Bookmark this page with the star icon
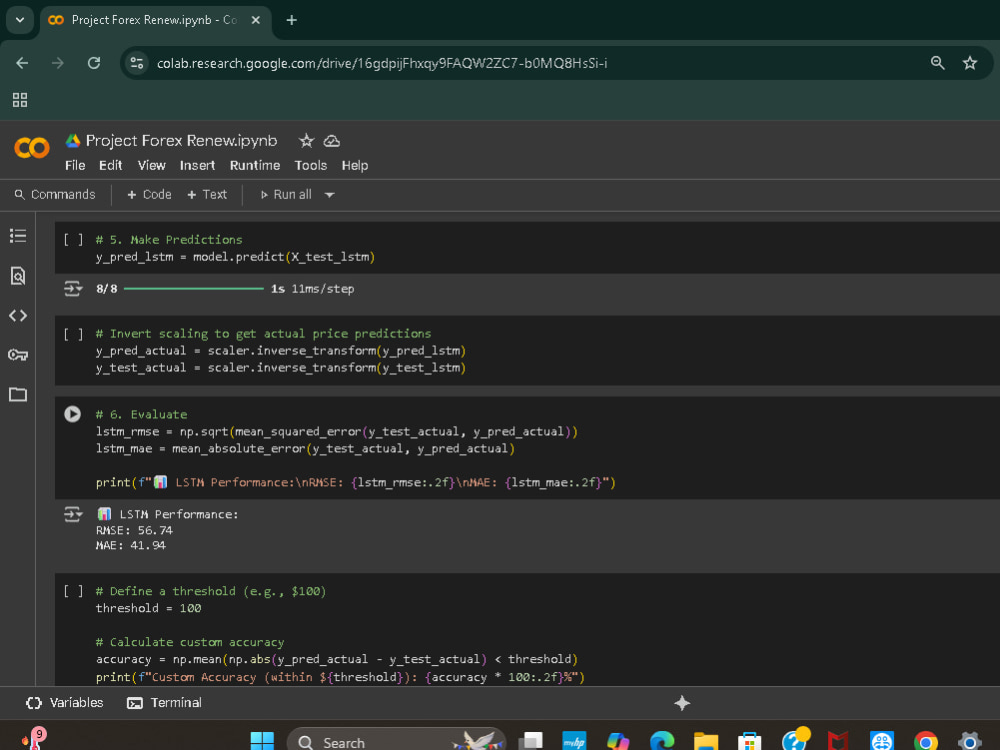This screenshot has width=1000, height=750. [x=970, y=62]
